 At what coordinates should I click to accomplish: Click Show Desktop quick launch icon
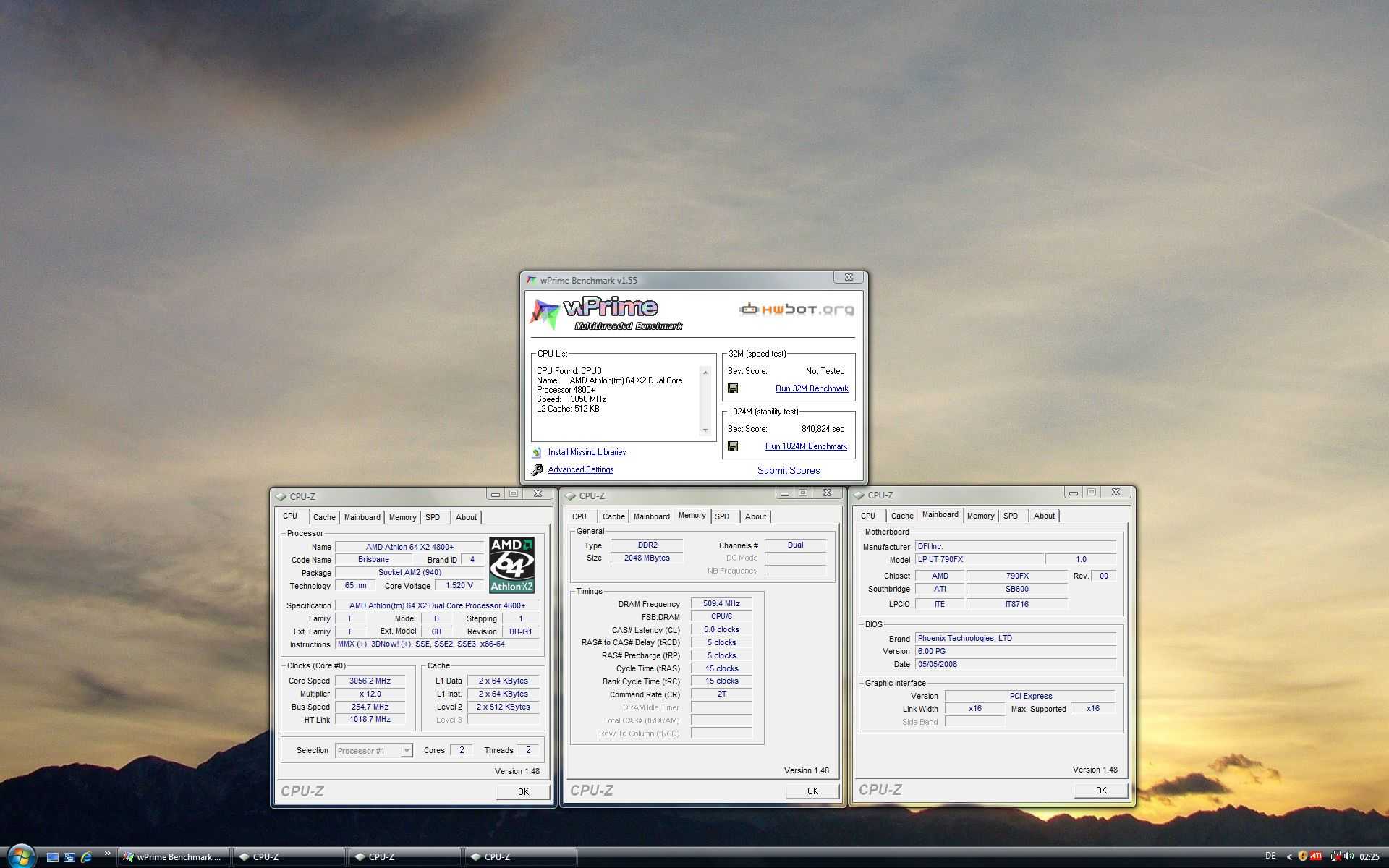pos(52,857)
